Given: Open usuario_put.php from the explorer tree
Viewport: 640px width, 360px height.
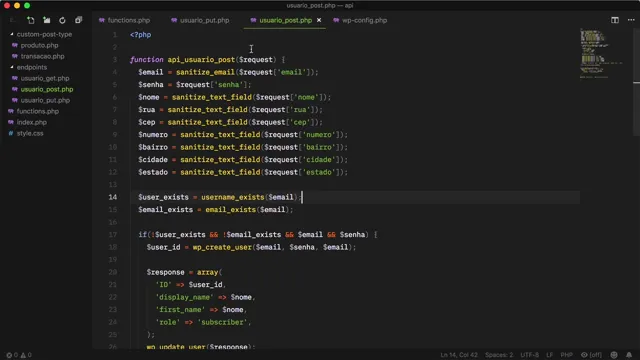Looking at the screenshot, I should (45, 100).
